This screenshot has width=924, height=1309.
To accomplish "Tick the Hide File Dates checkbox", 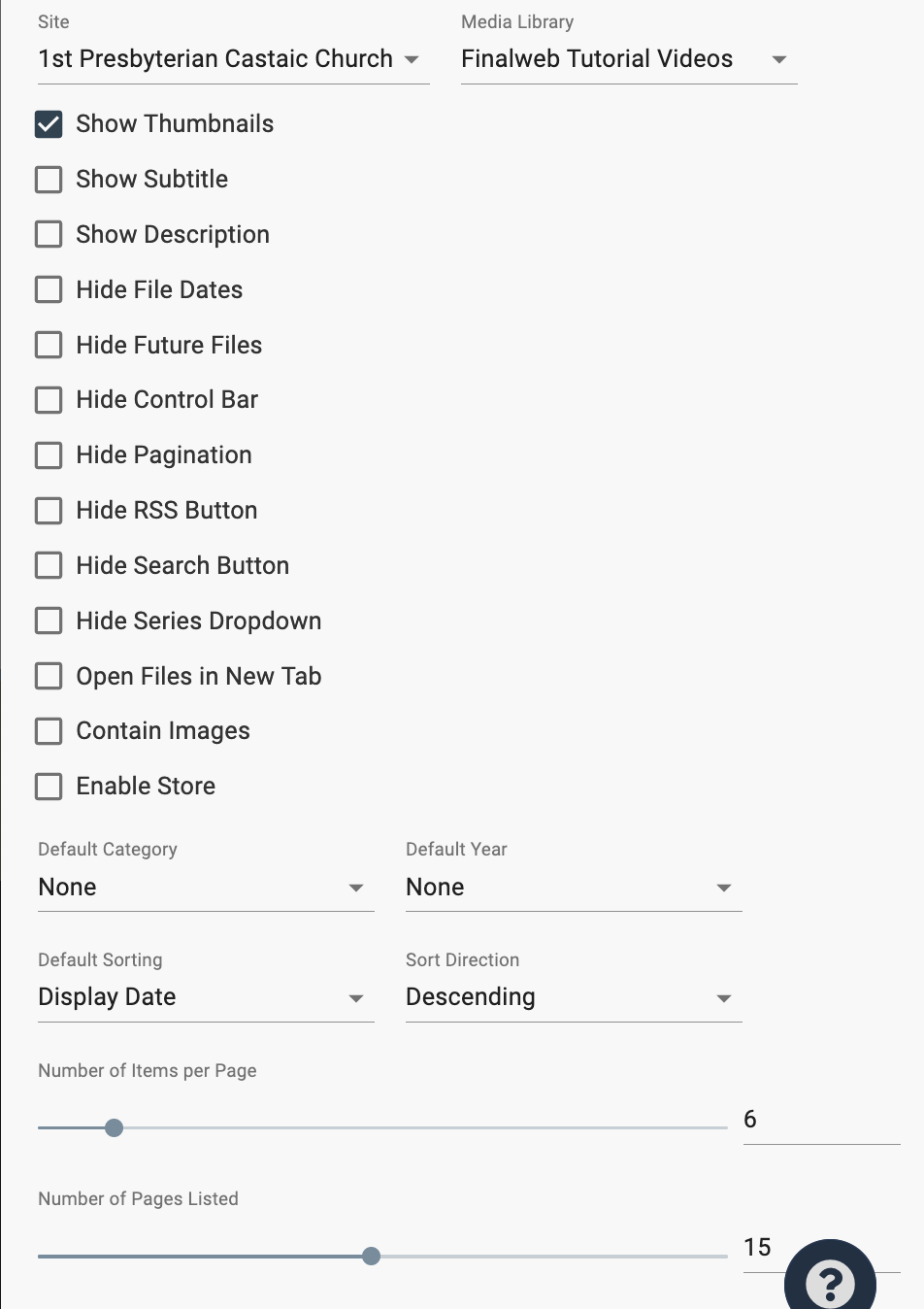I will click(49, 290).
